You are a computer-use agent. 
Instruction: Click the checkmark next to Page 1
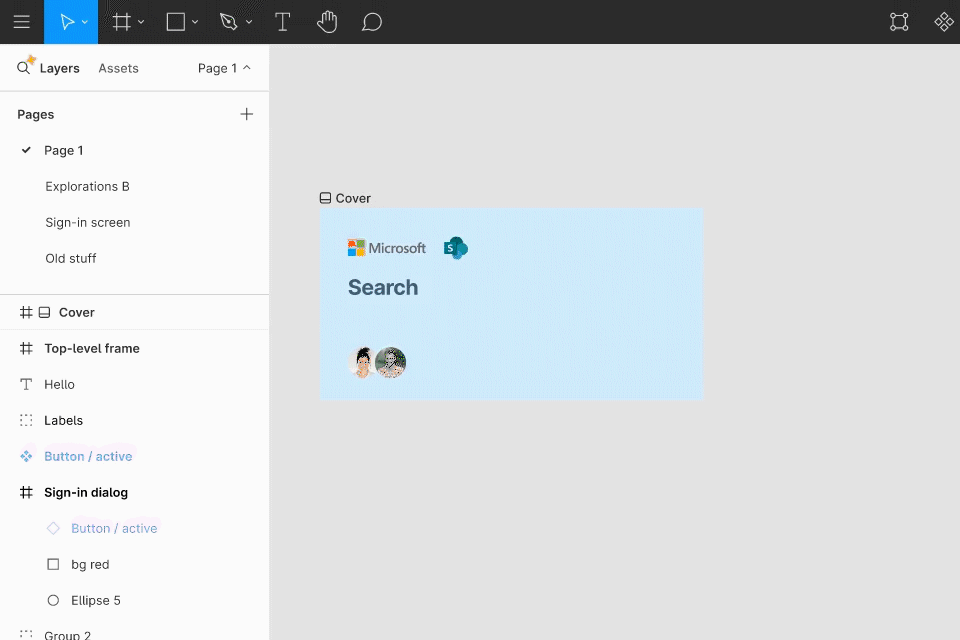(x=26, y=150)
